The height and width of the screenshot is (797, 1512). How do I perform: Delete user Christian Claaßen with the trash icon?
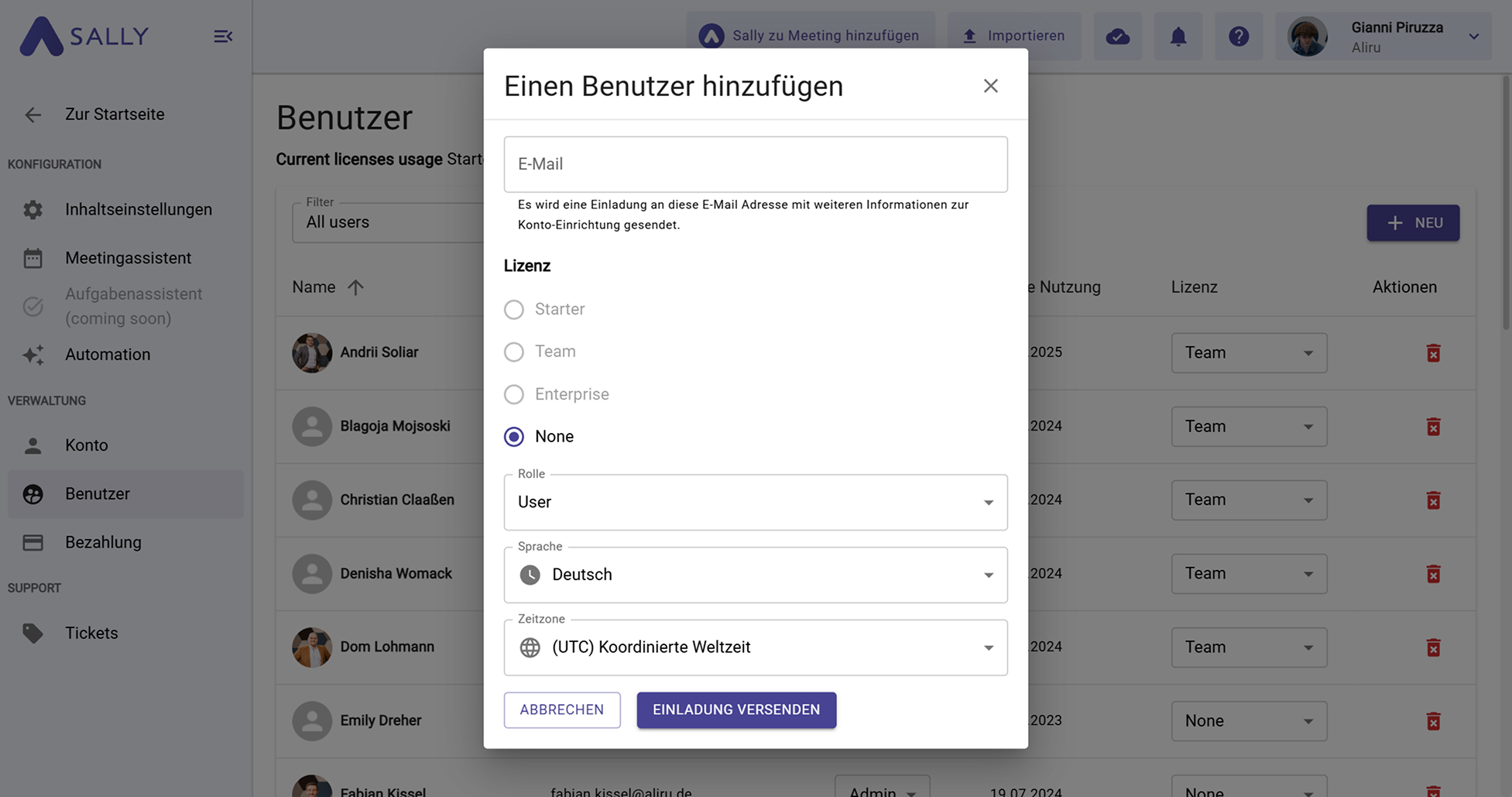(x=1433, y=500)
